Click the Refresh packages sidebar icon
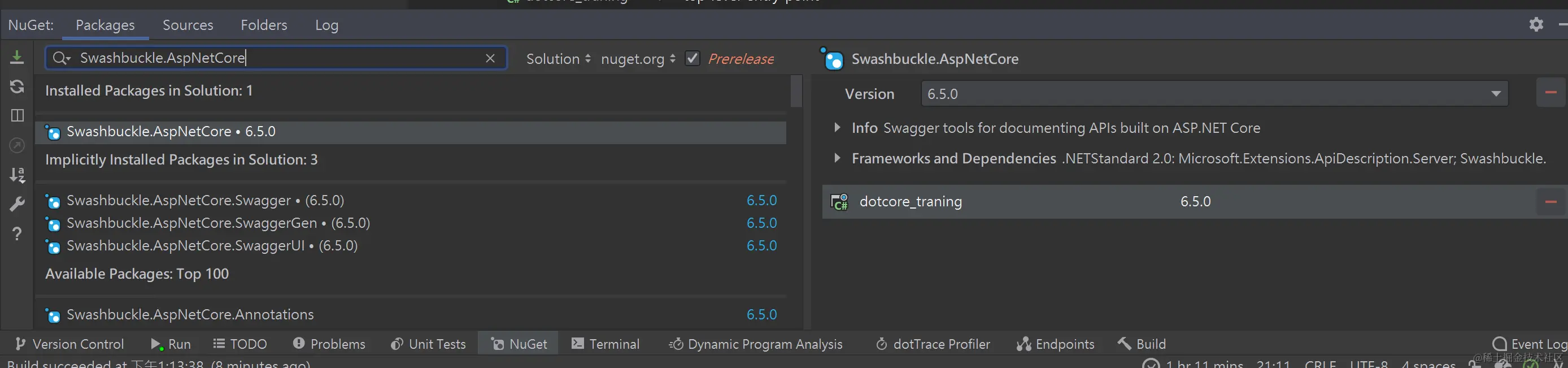Image resolution: width=1568 pixels, height=368 pixels. click(17, 86)
